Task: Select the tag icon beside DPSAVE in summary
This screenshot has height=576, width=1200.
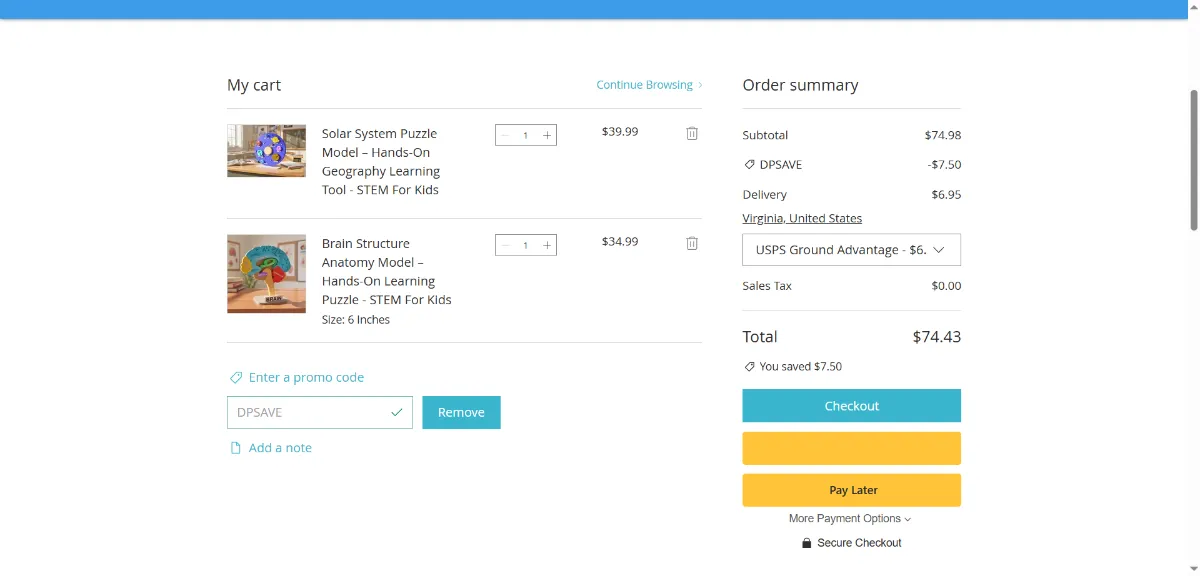Action: pyautogui.click(x=749, y=164)
